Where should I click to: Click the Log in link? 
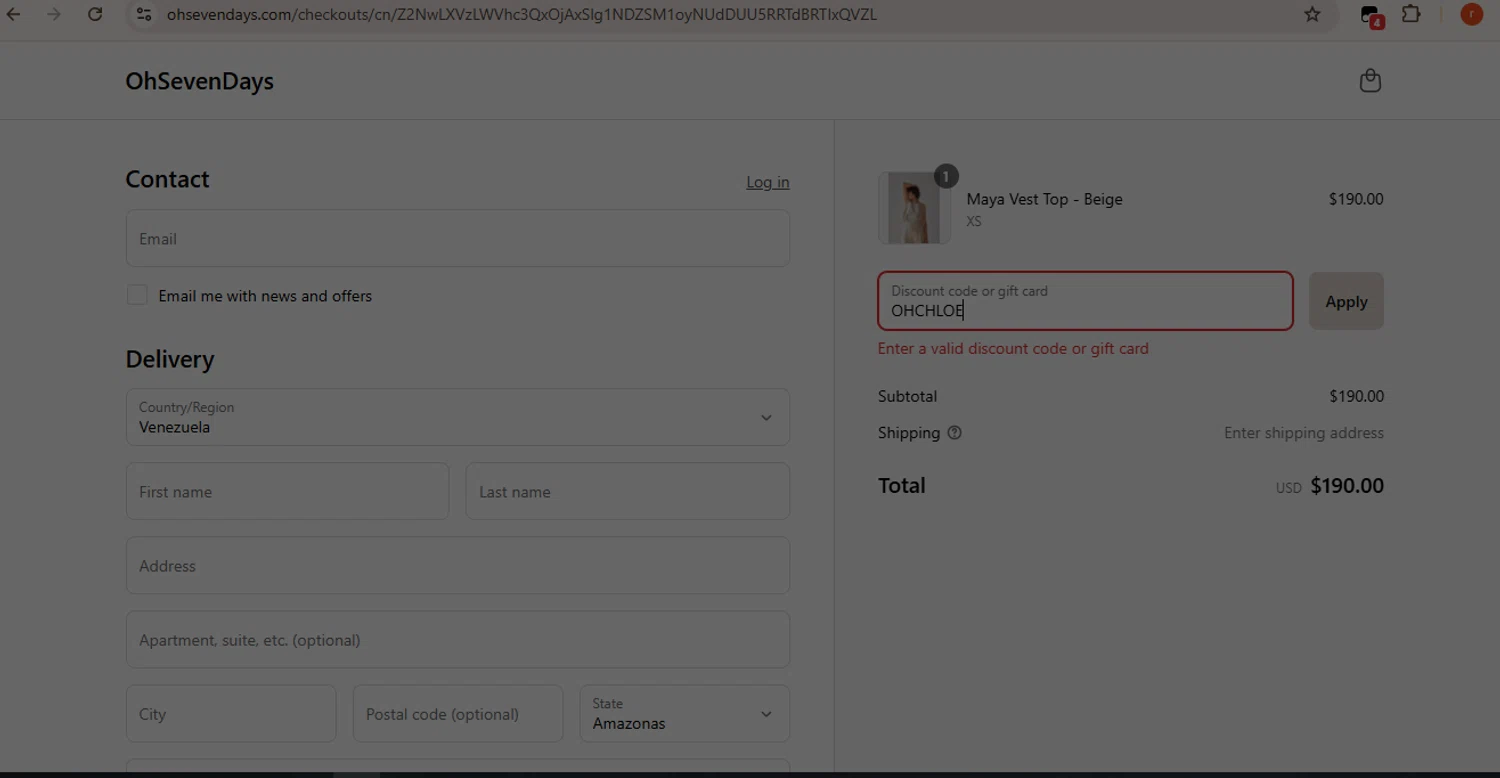pyautogui.click(x=767, y=182)
